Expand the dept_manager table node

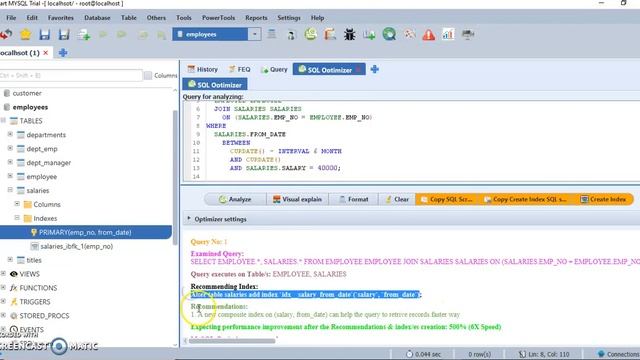10,162
